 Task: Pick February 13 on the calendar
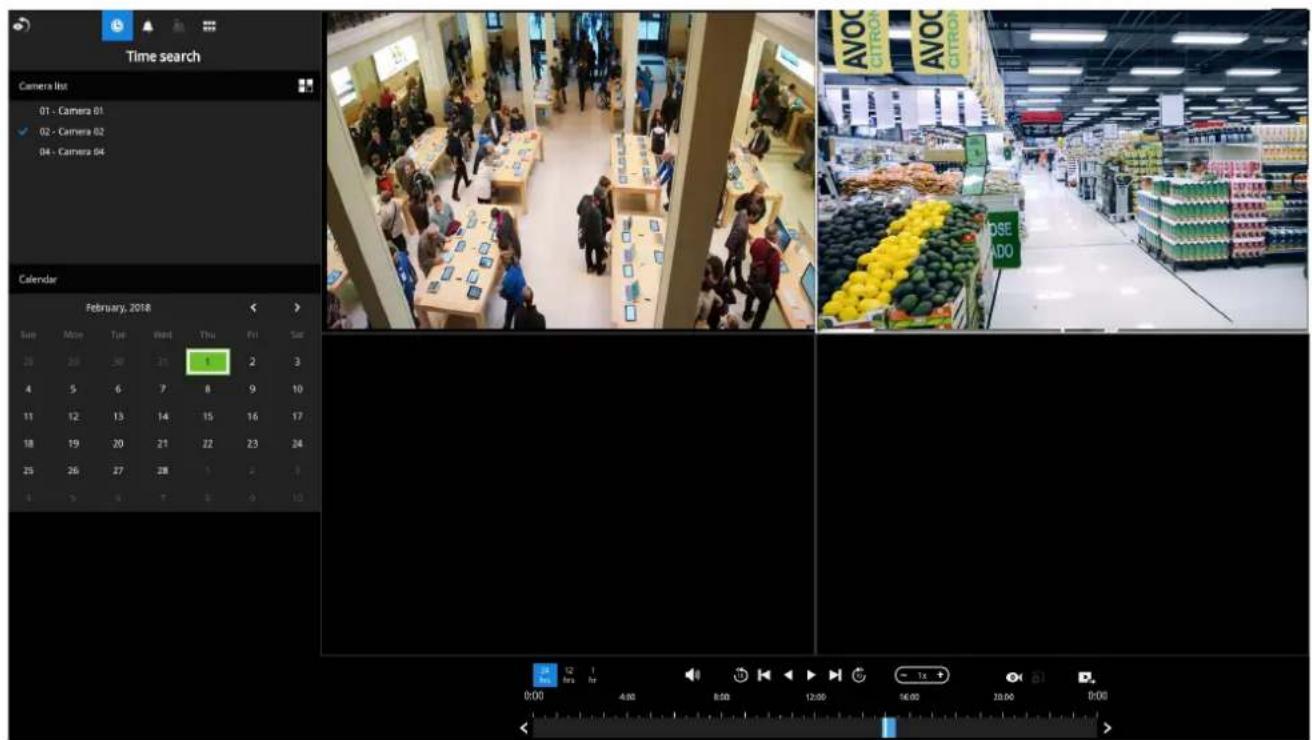click(118, 415)
